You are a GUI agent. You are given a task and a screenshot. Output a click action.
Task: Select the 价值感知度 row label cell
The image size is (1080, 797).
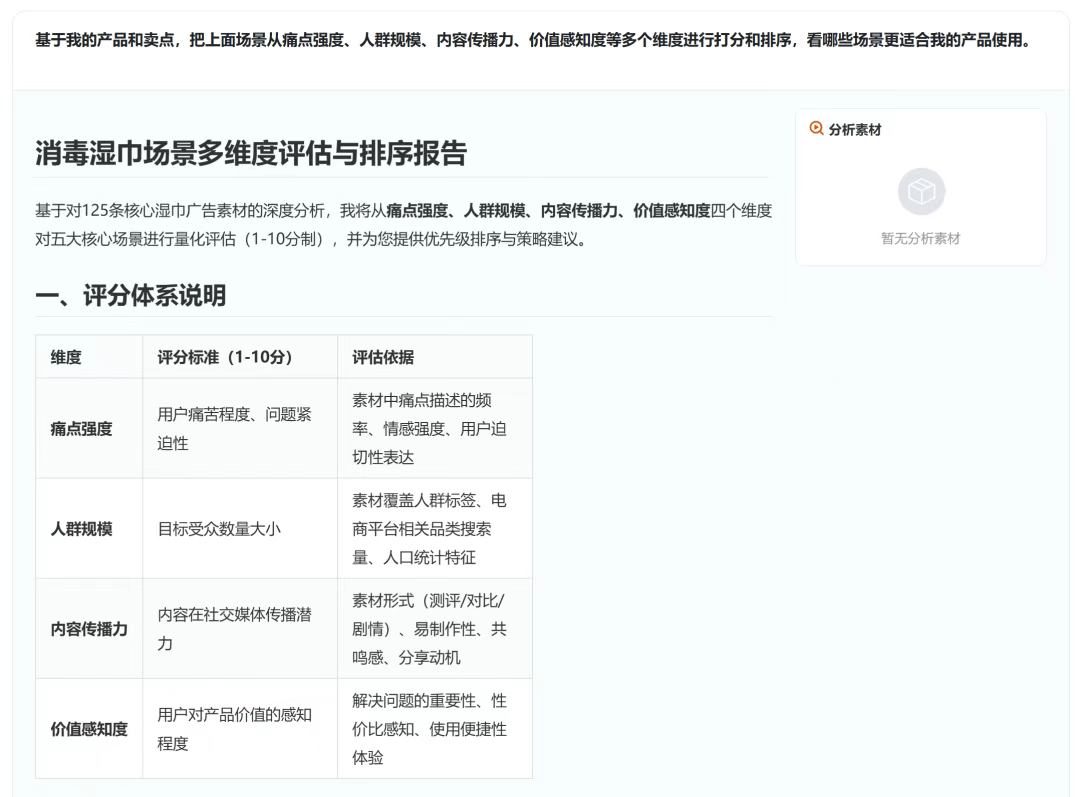pos(88,729)
